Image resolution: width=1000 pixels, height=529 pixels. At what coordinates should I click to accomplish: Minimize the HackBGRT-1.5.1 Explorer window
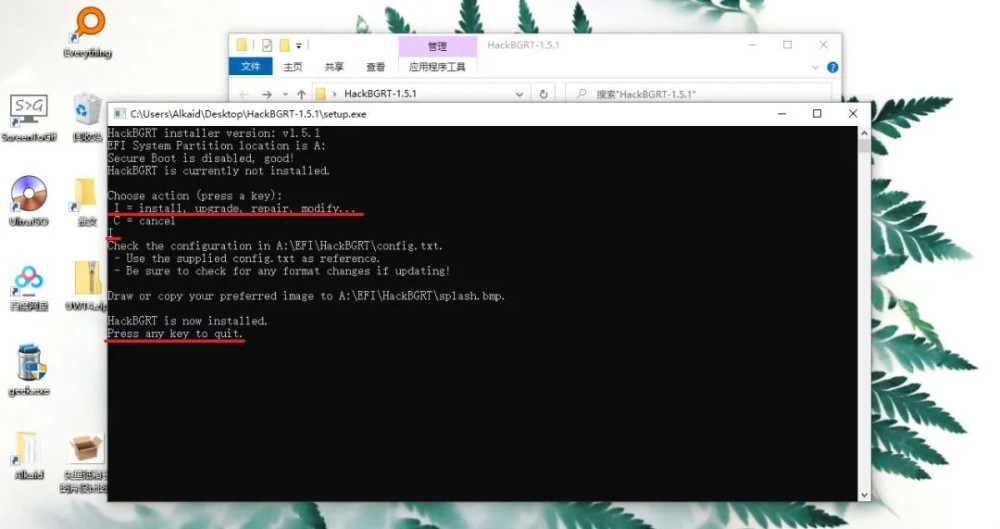pyautogui.click(x=753, y=45)
